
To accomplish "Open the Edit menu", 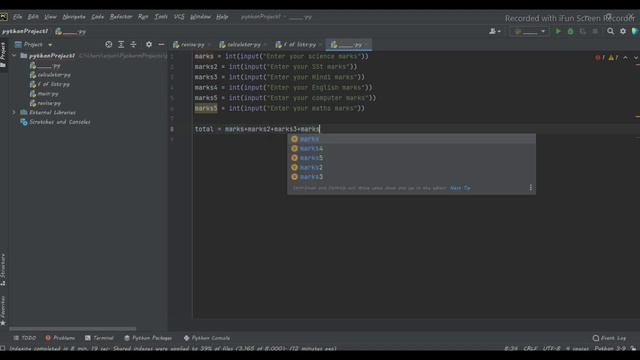I will (x=33, y=17).
